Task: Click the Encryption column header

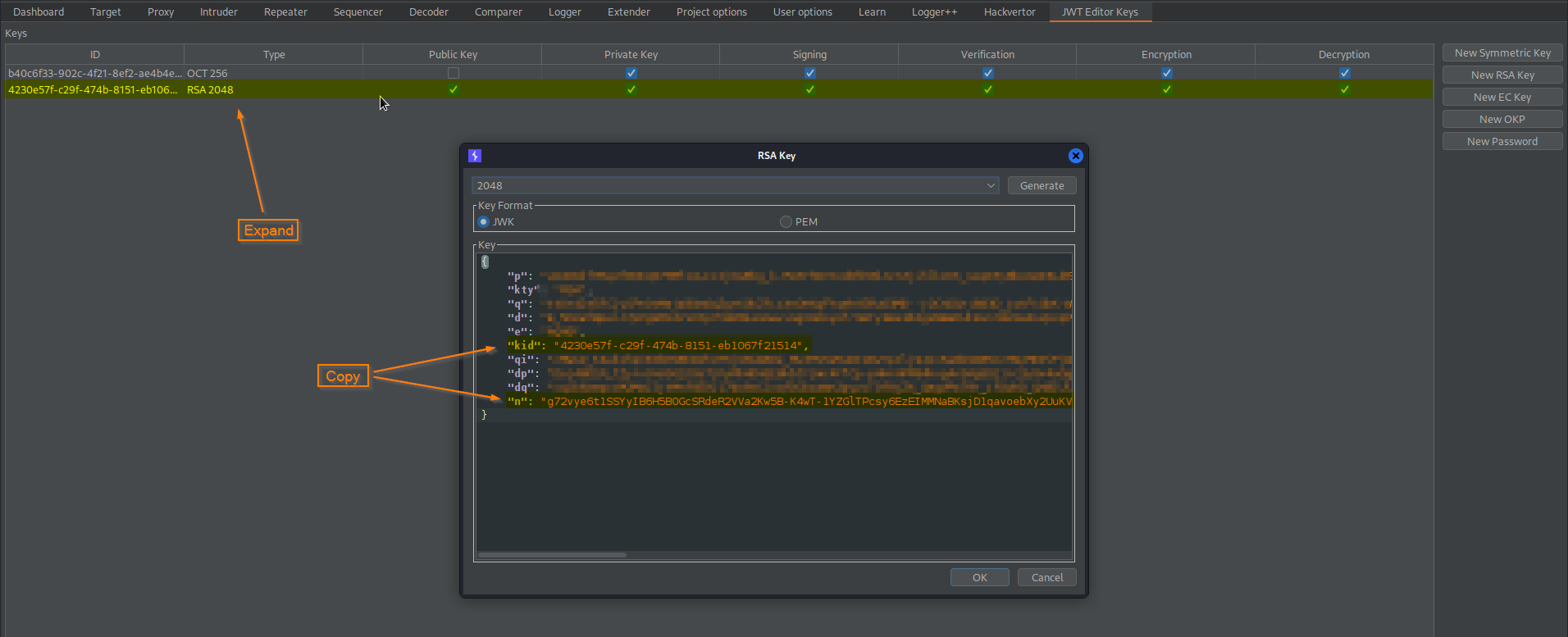Action: [1166, 54]
